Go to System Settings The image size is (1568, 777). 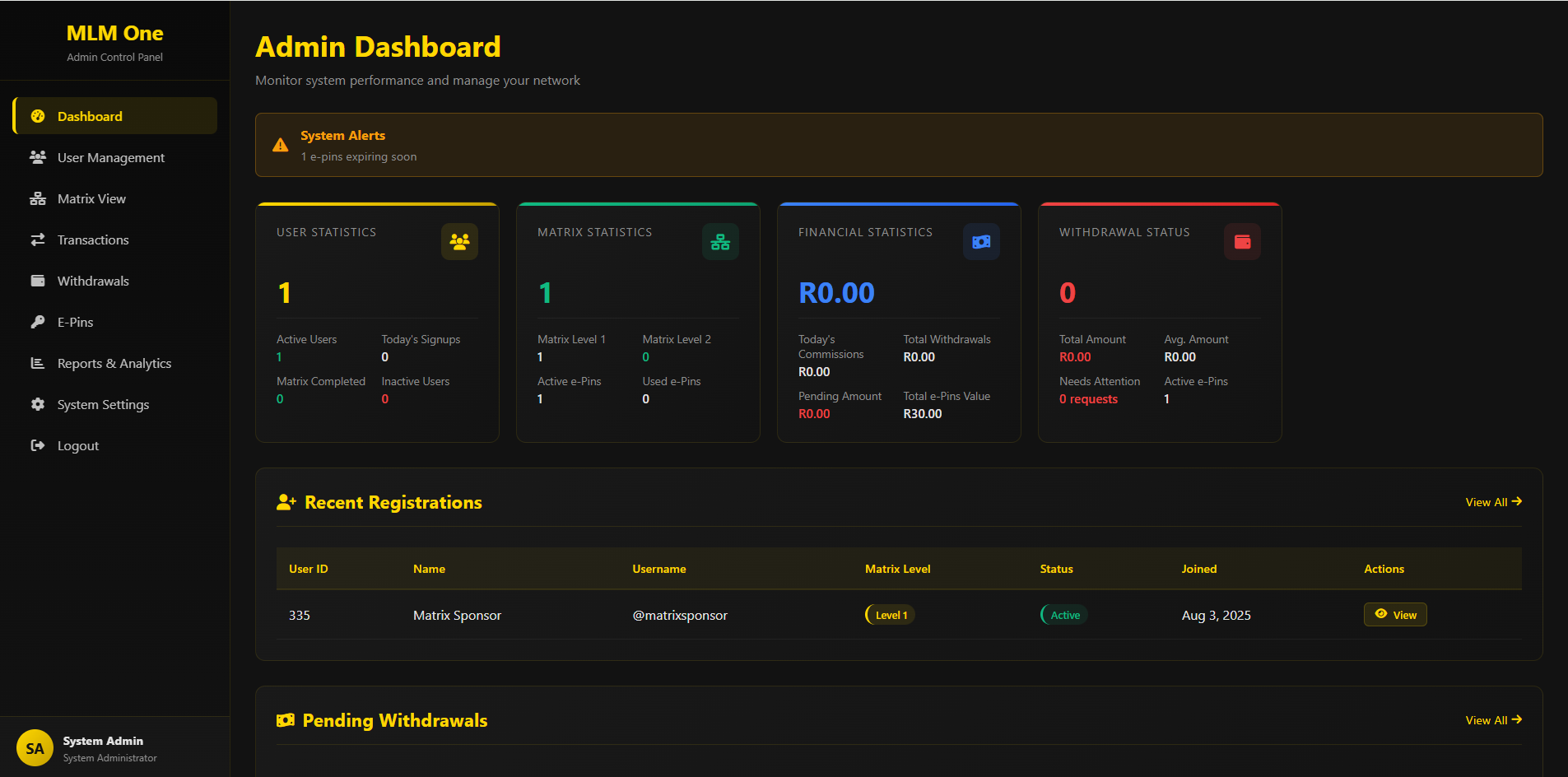115,404
